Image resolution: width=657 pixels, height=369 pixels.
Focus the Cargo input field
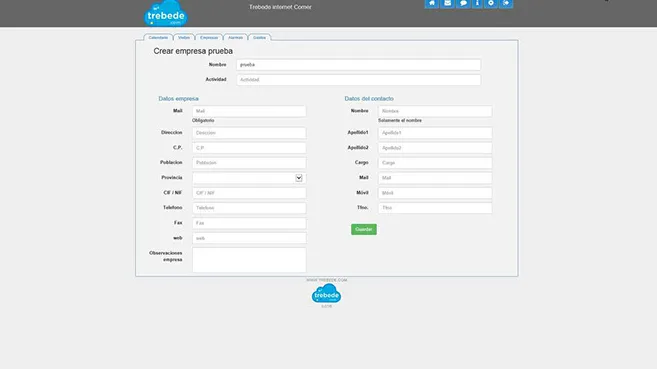(435, 163)
